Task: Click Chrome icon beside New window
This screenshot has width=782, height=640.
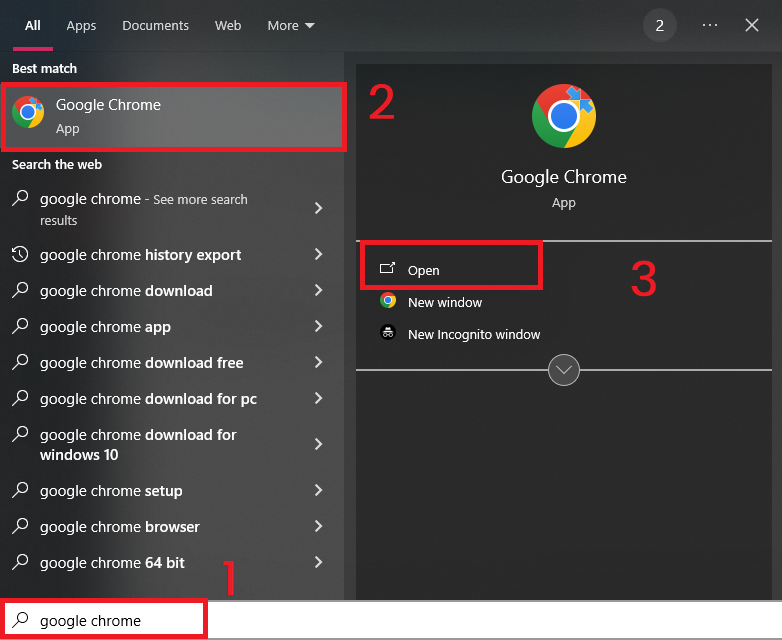Action: coord(388,301)
